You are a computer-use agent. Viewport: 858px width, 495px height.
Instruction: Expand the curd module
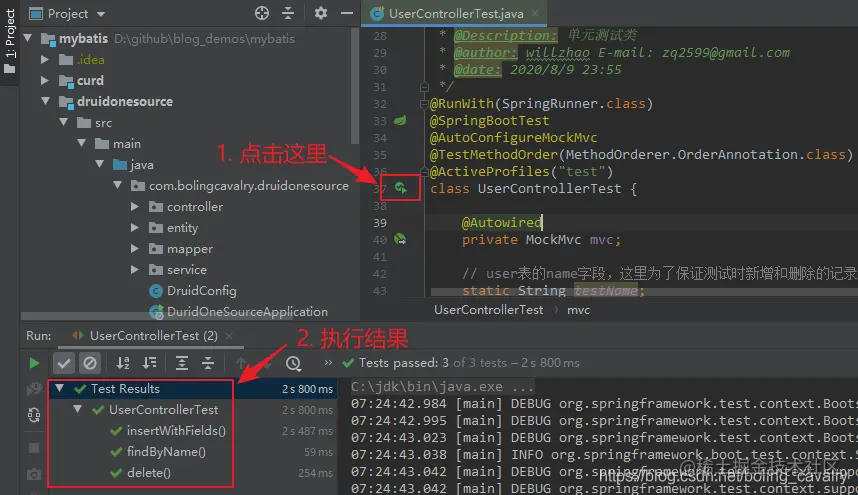(45, 80)
